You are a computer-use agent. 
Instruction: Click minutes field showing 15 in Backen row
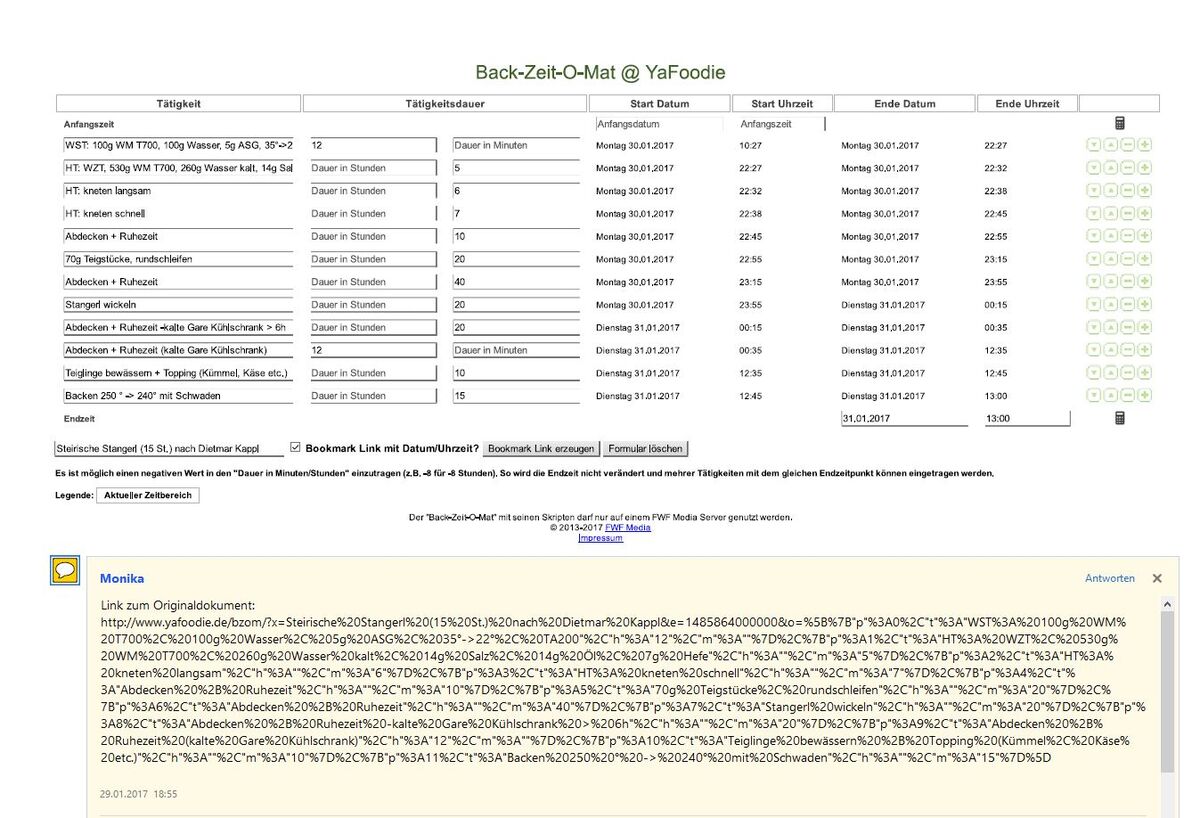(x=516, y=396)
